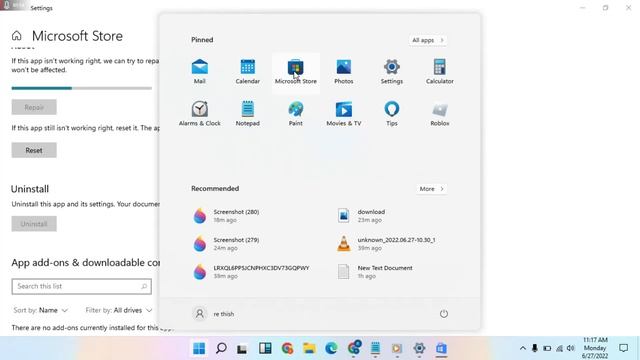The image size is (640, 360).
Task: Click the repair progress bar
Action: point(82,88)
